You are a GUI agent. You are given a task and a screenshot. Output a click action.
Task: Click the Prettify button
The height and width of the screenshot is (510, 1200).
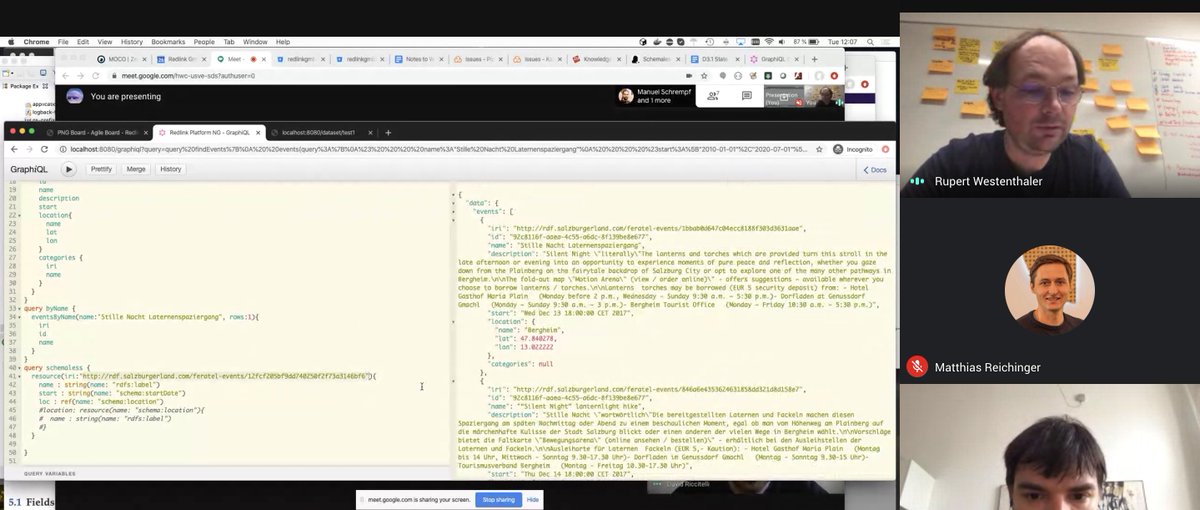point(101,169)
